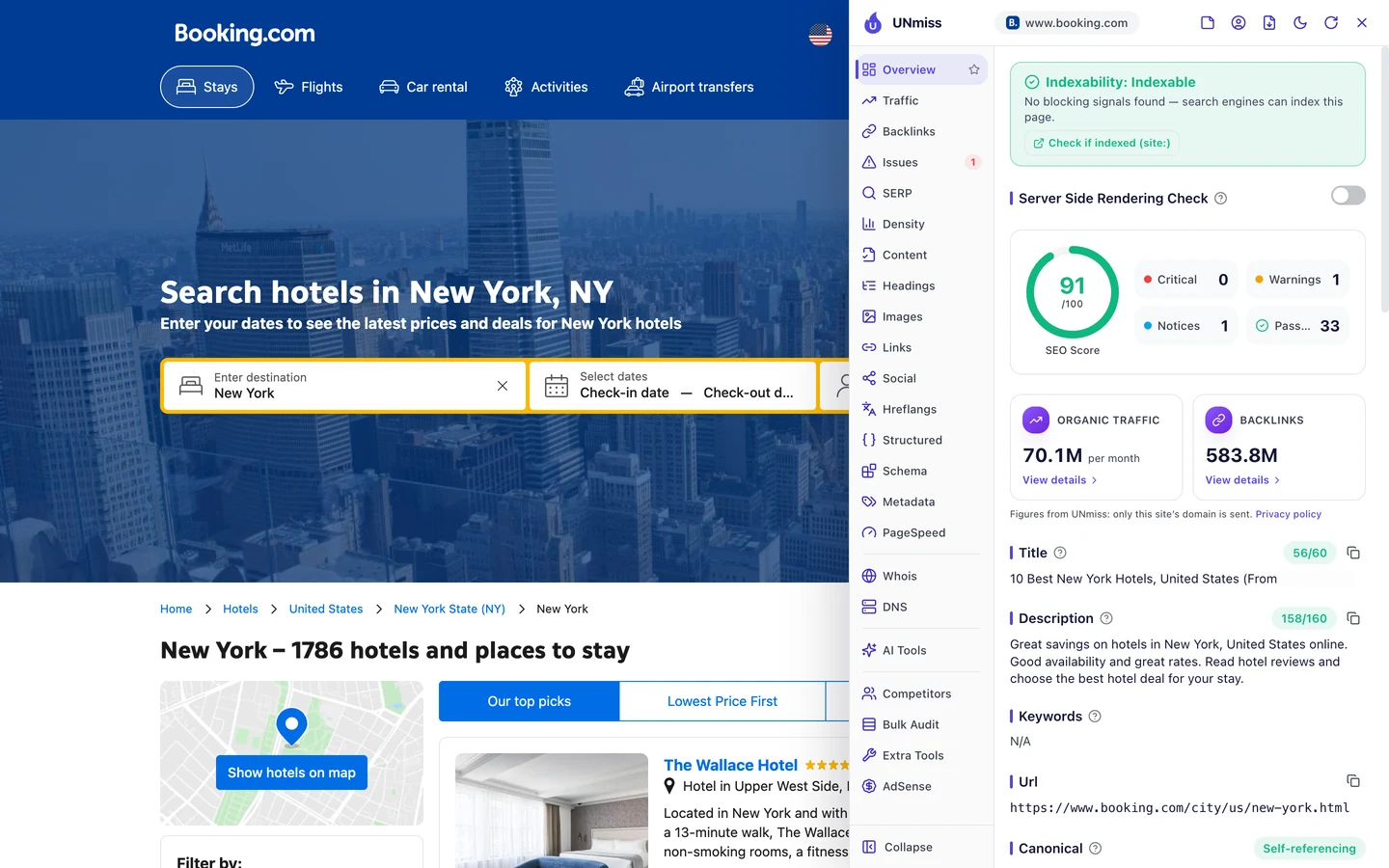Screen dimensions: 1389x868
Task: Toggle dark mode with the moon icon
Action: [x=1300, y=23]
